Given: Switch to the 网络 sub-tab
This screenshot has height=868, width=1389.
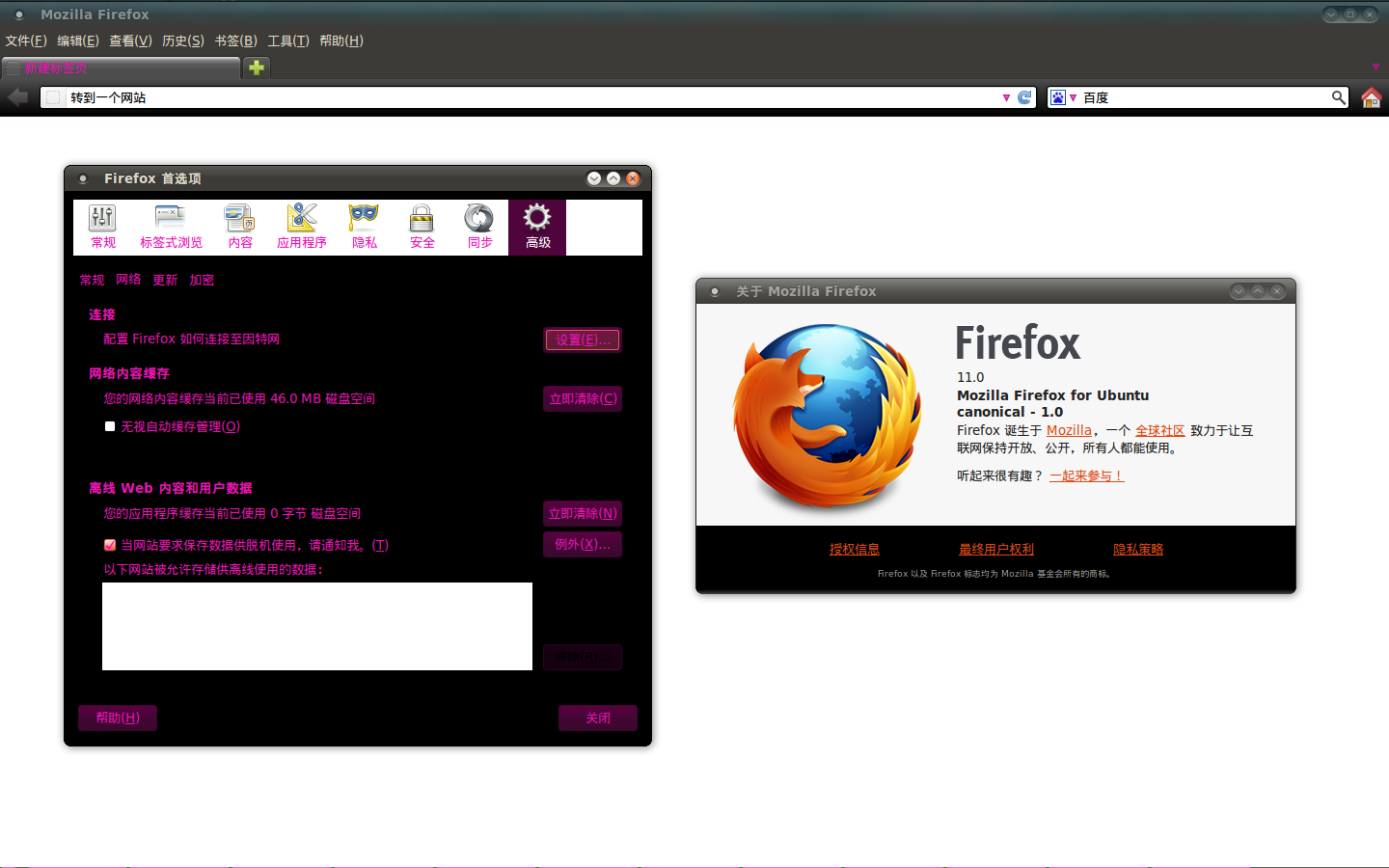Looking at the screenshot, I should tap(128, 280).
